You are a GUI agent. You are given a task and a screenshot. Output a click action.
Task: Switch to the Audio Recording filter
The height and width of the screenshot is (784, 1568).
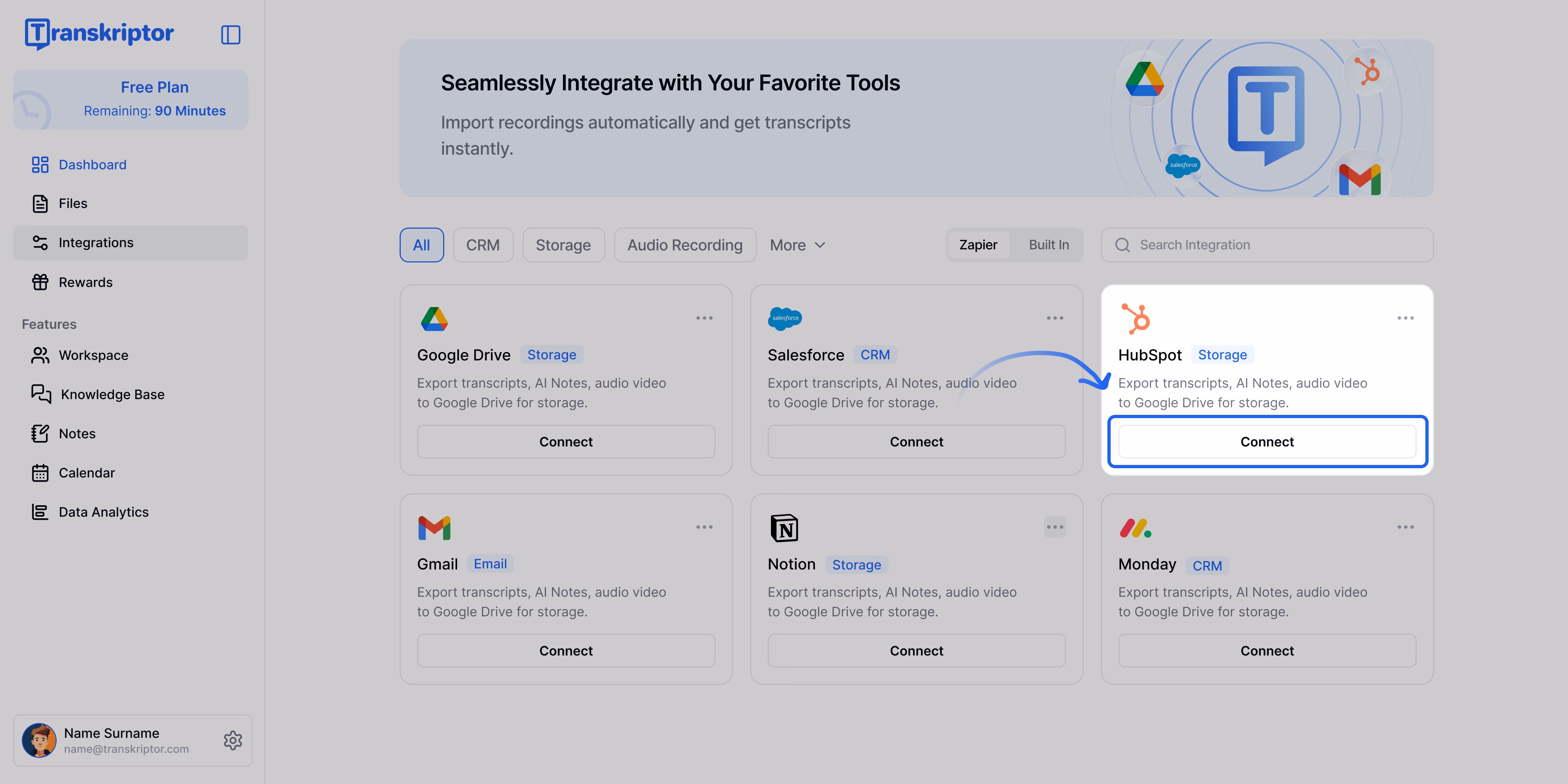(x=685, y=245)
